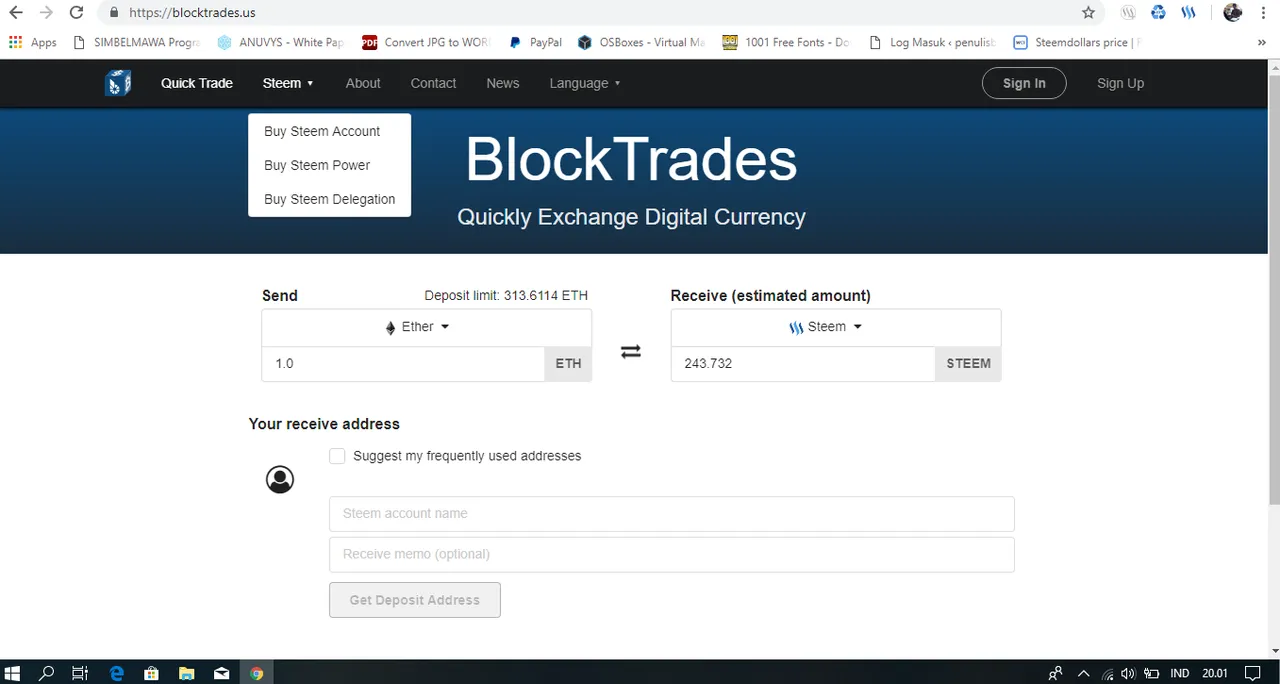Image resolution: width=1280 pixels, height=684 pixels.
Task: Click the ETH unit label
Action: (568, 363)
